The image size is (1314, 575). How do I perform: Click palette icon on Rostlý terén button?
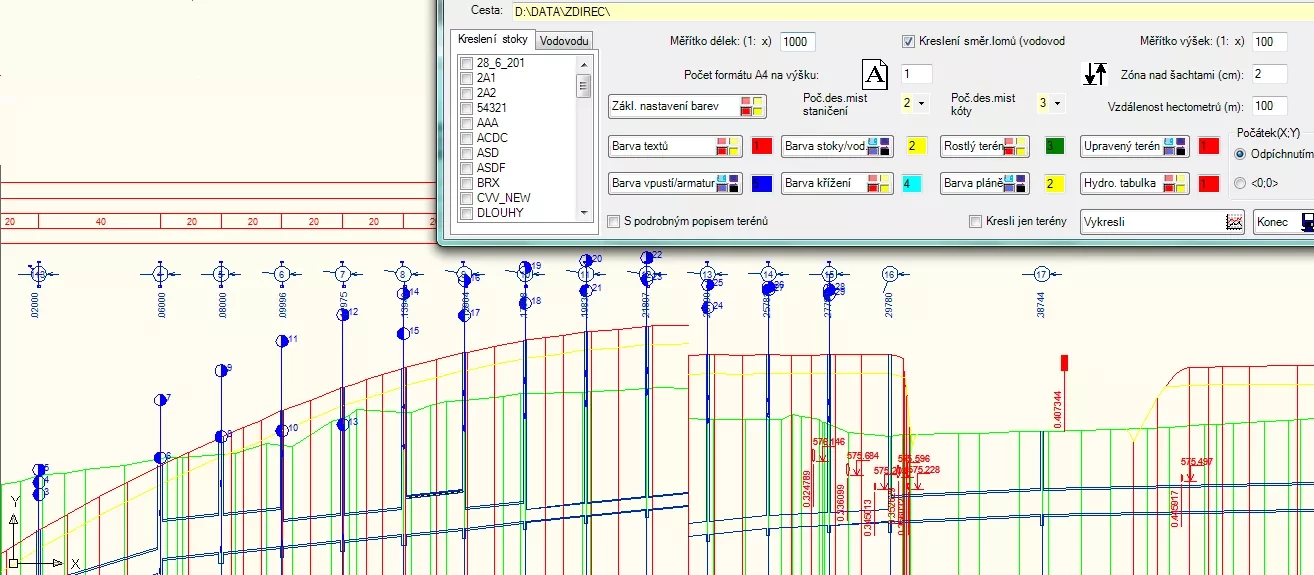(1016, 146)
